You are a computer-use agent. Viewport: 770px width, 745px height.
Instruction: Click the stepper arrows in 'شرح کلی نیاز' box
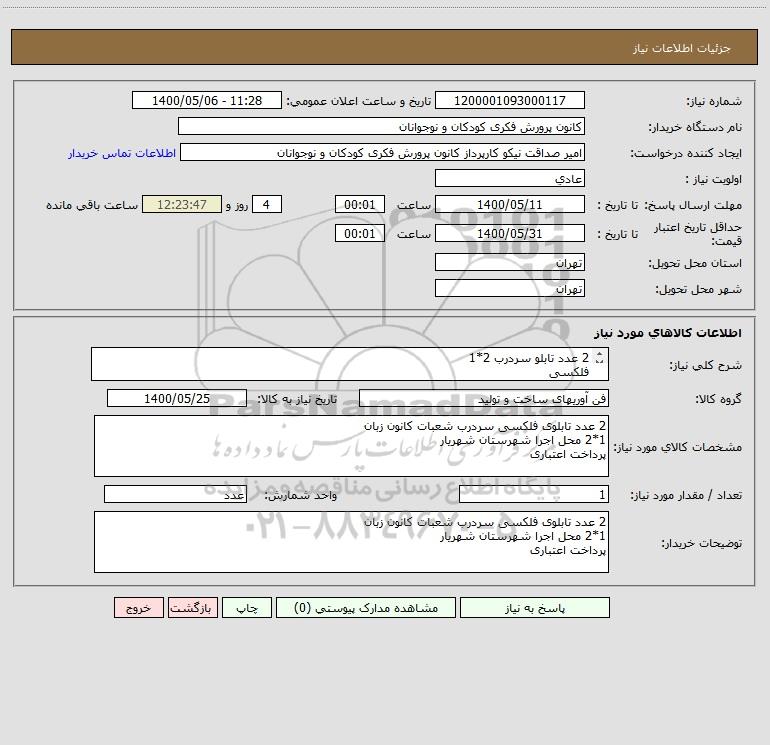(599, 358)
